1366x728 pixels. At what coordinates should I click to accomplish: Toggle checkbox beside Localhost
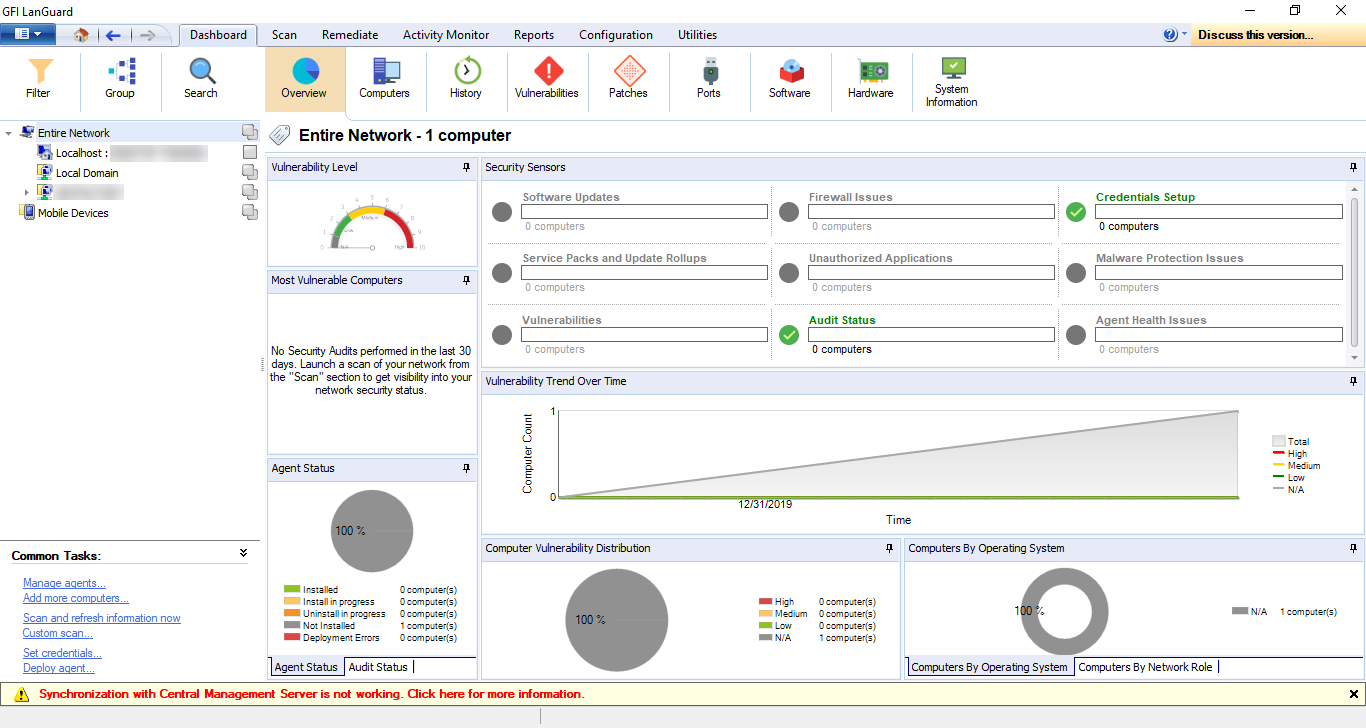point(250,152)
